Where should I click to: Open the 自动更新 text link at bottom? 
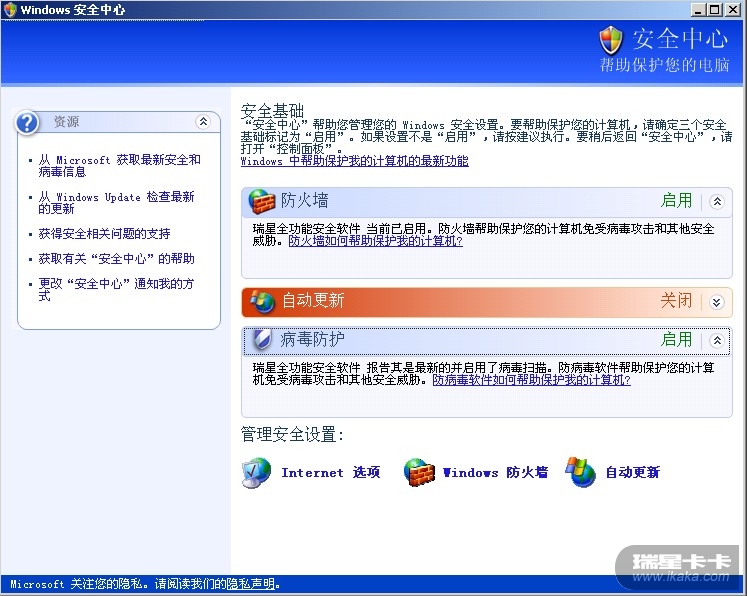click(x=633, y=473)
